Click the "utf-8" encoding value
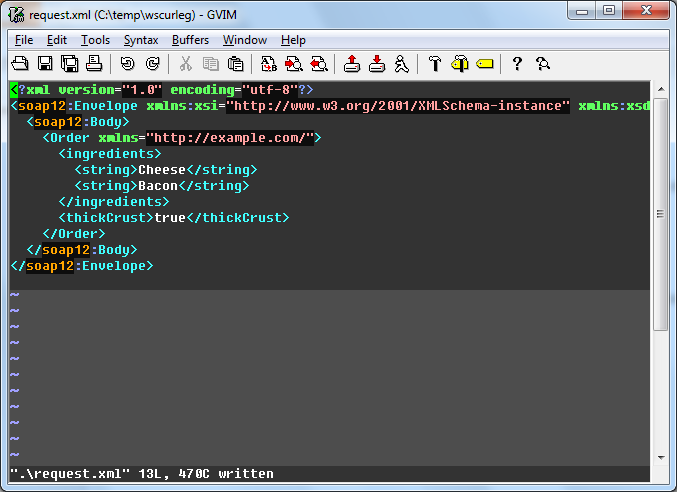The image size is (677, 492). pyautogui.click(x=270, y=90)
